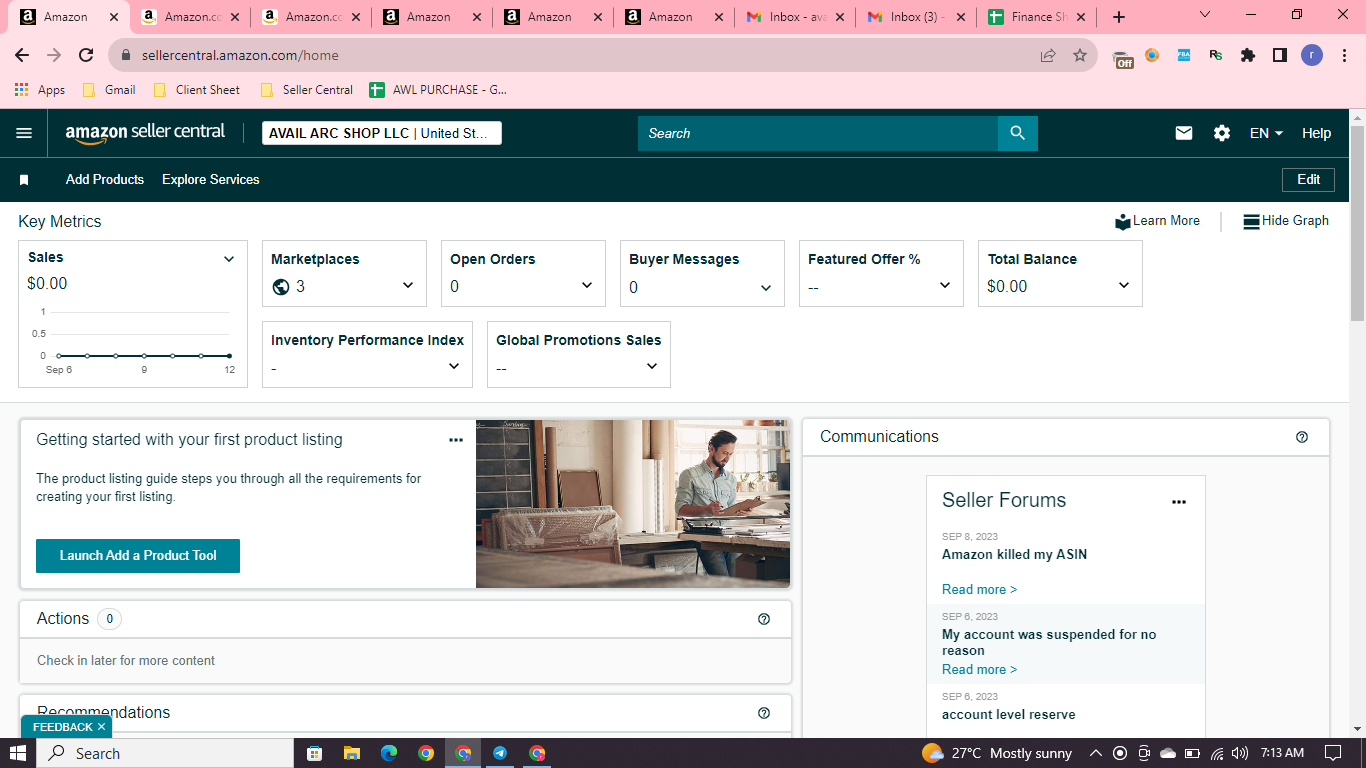Open Chrome tab search chevron
The height and width of the screenshot is (768, 1366).
[1204, 16]
